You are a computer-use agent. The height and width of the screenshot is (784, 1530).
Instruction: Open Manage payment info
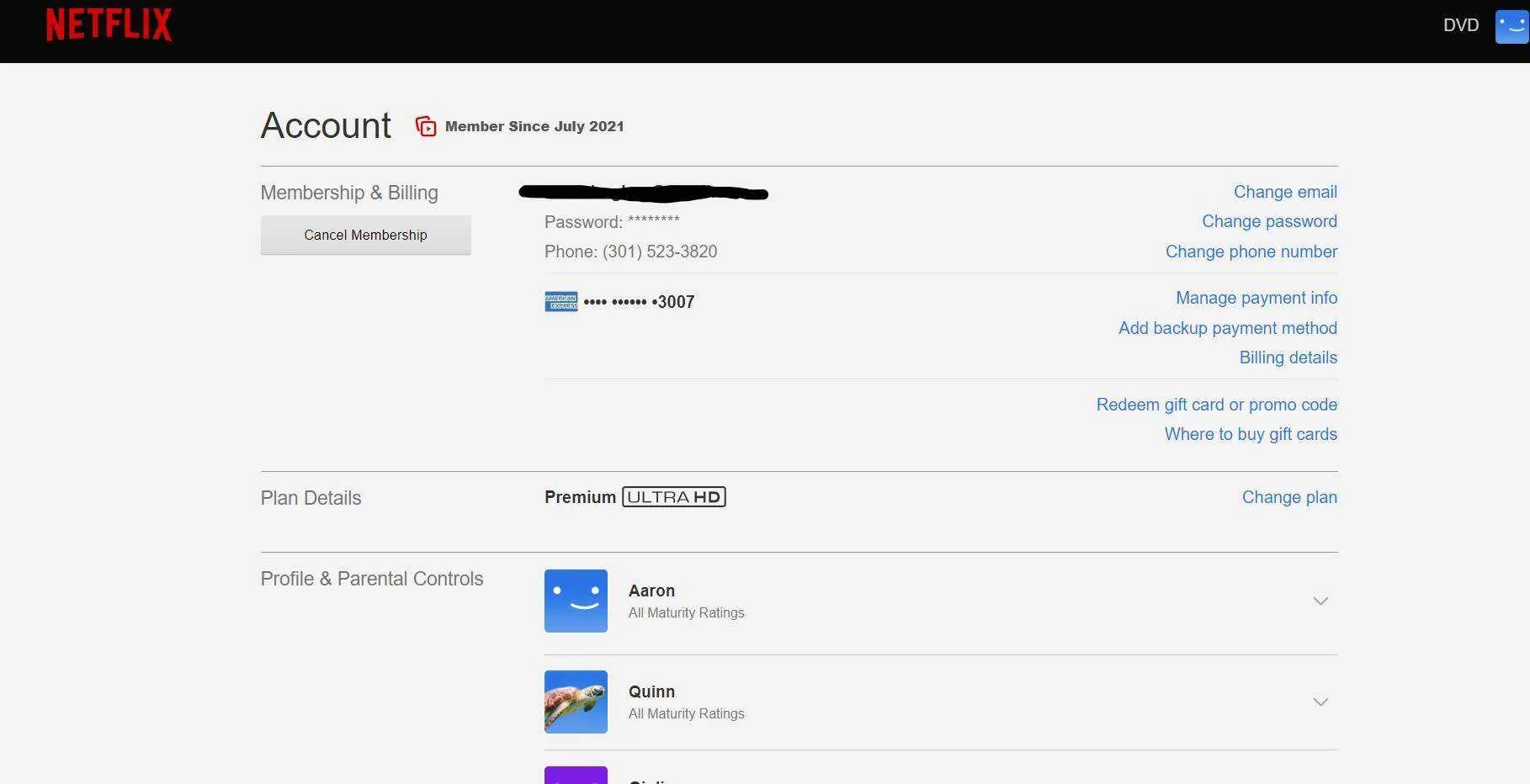tap(1256, 298)
